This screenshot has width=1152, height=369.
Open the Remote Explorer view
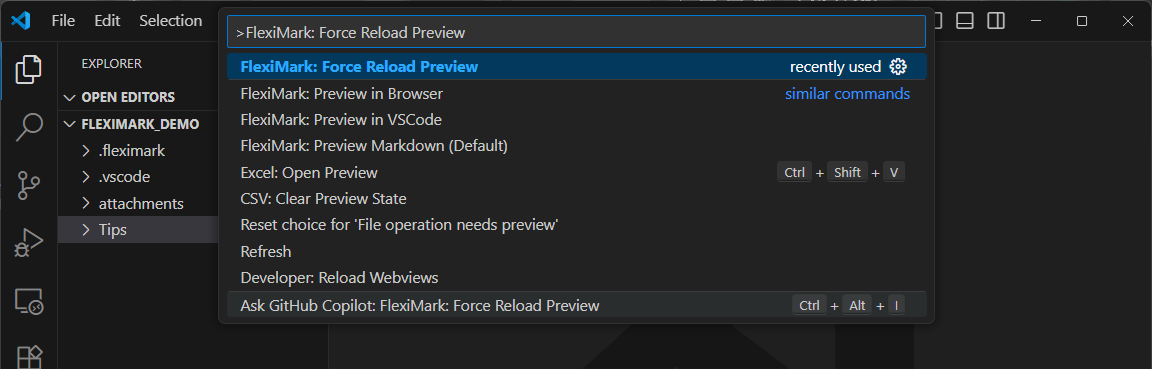pyautogui.click(x=29, y=300)
